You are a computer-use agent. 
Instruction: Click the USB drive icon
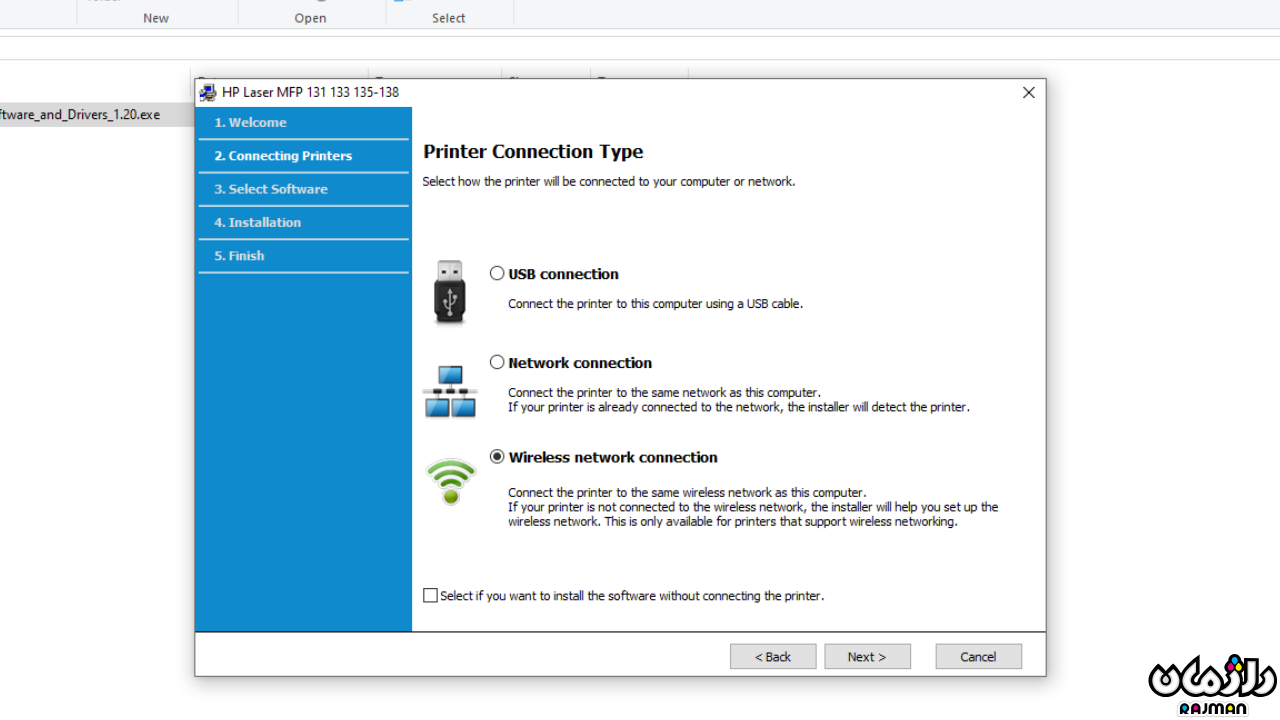[450, 291]
